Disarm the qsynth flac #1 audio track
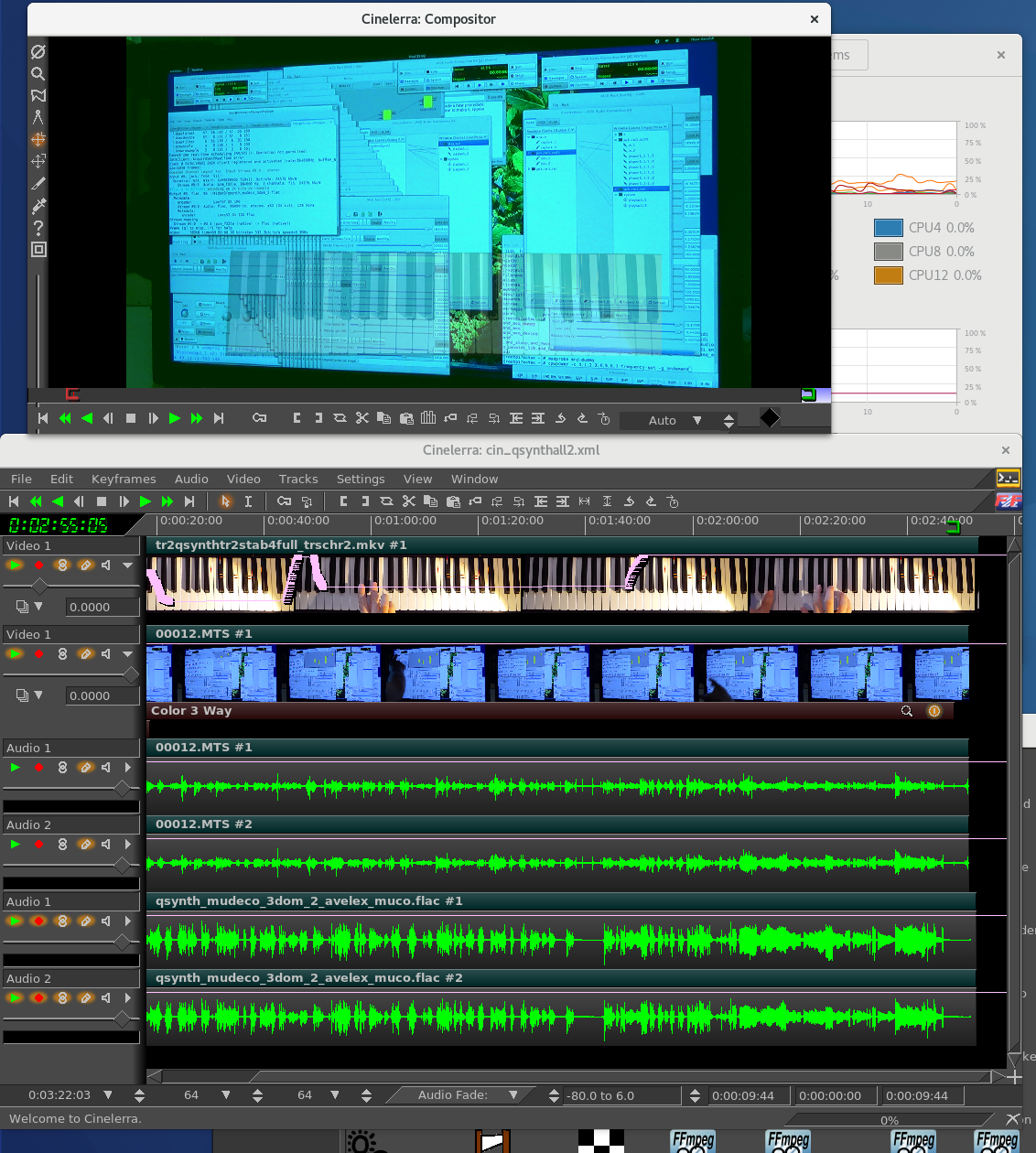 click(x=38, y=921)
